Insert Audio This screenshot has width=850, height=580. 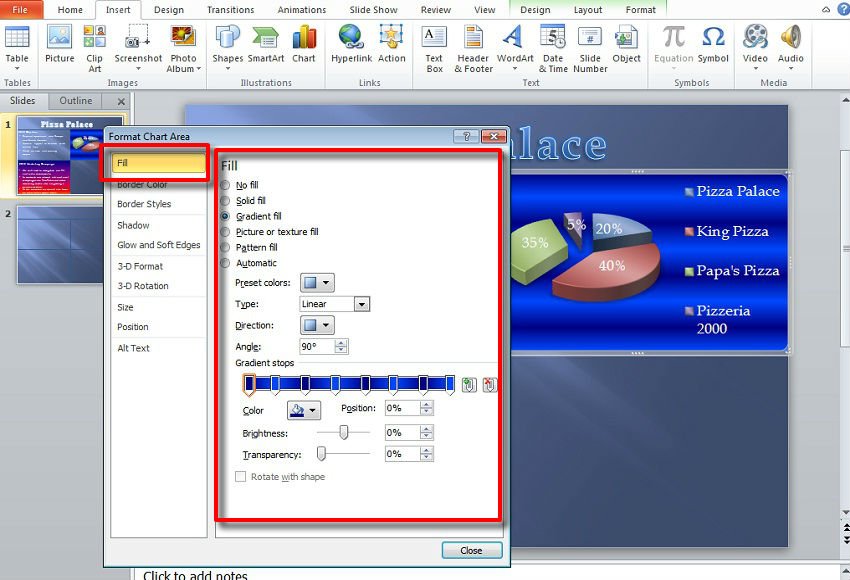[790, 48]
